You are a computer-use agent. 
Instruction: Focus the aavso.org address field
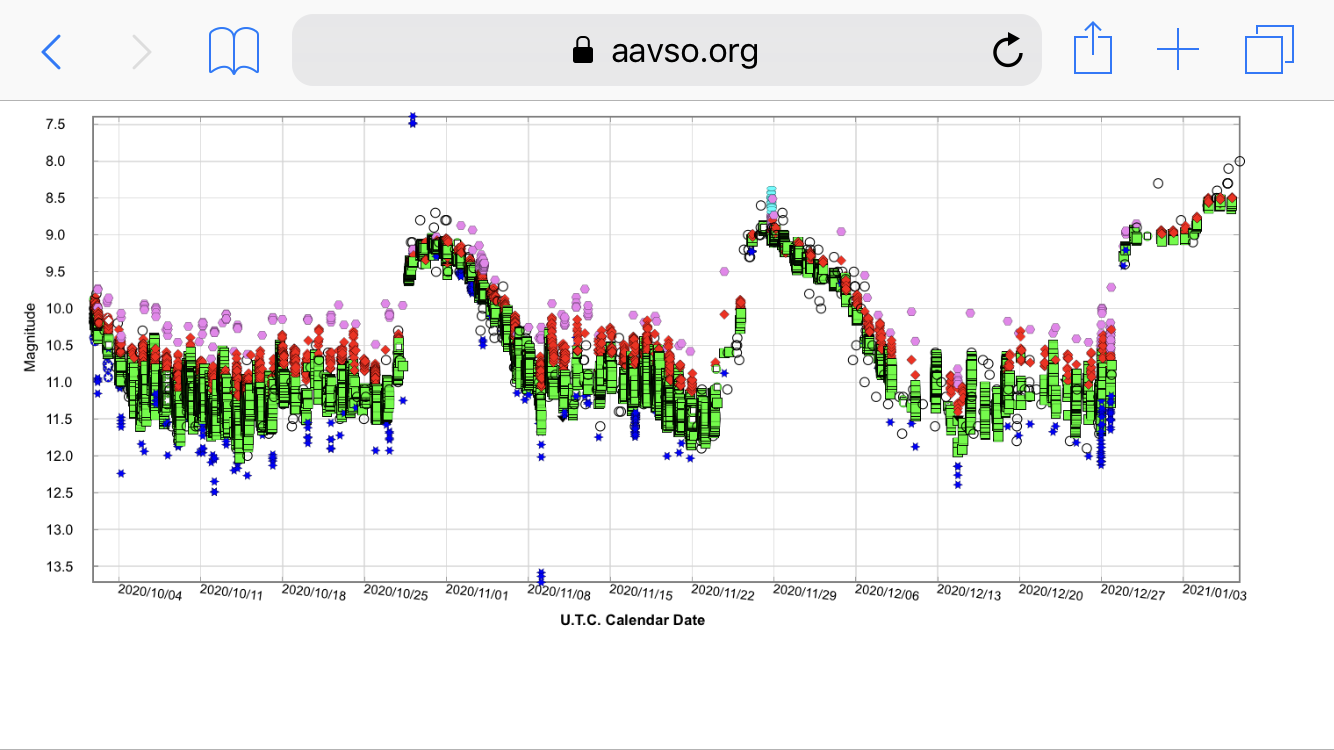(684, 50)
